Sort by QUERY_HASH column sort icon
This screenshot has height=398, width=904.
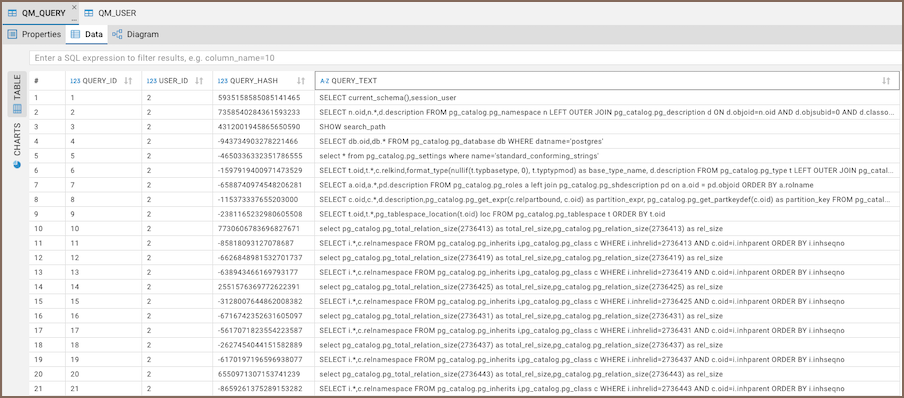(301, 81)
